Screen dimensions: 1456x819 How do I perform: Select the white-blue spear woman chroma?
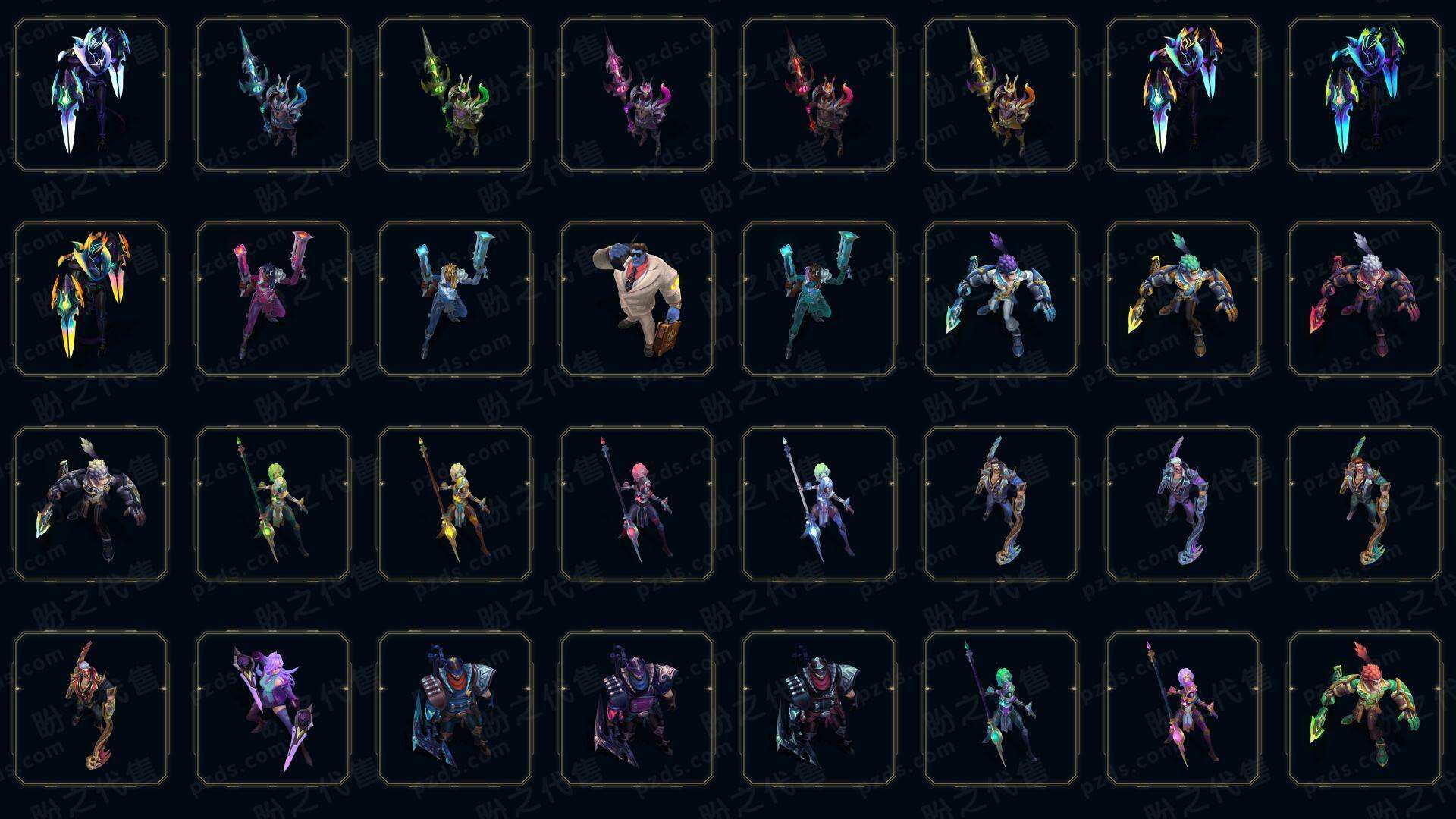click(819, 504)
